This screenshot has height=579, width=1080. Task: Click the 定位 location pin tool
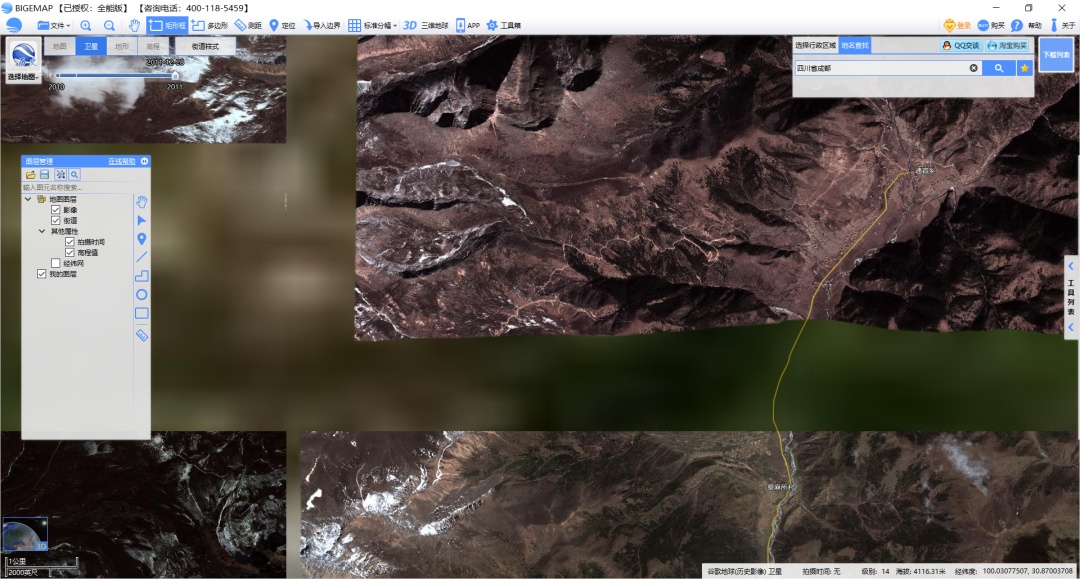[x=282, y=25]
